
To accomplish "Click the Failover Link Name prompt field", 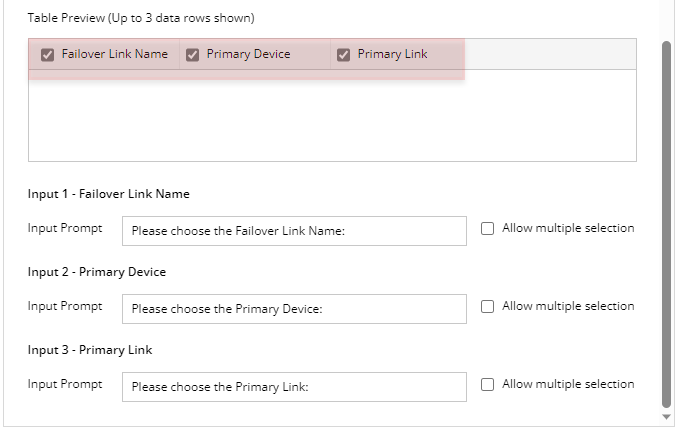I will pyautogui.click(x=294, y=231).
